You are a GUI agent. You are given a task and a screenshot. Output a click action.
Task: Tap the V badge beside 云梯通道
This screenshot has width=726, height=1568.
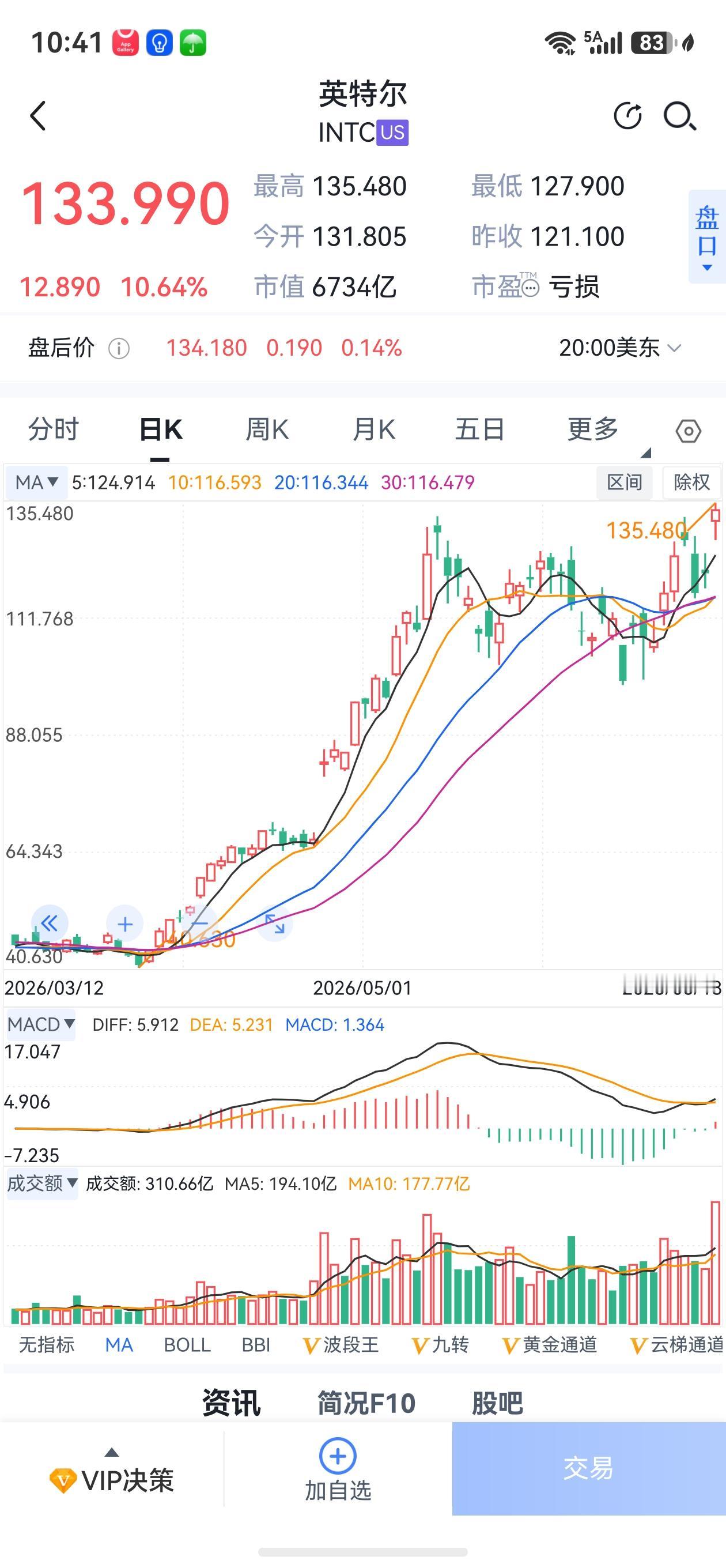pos(638,1346)
